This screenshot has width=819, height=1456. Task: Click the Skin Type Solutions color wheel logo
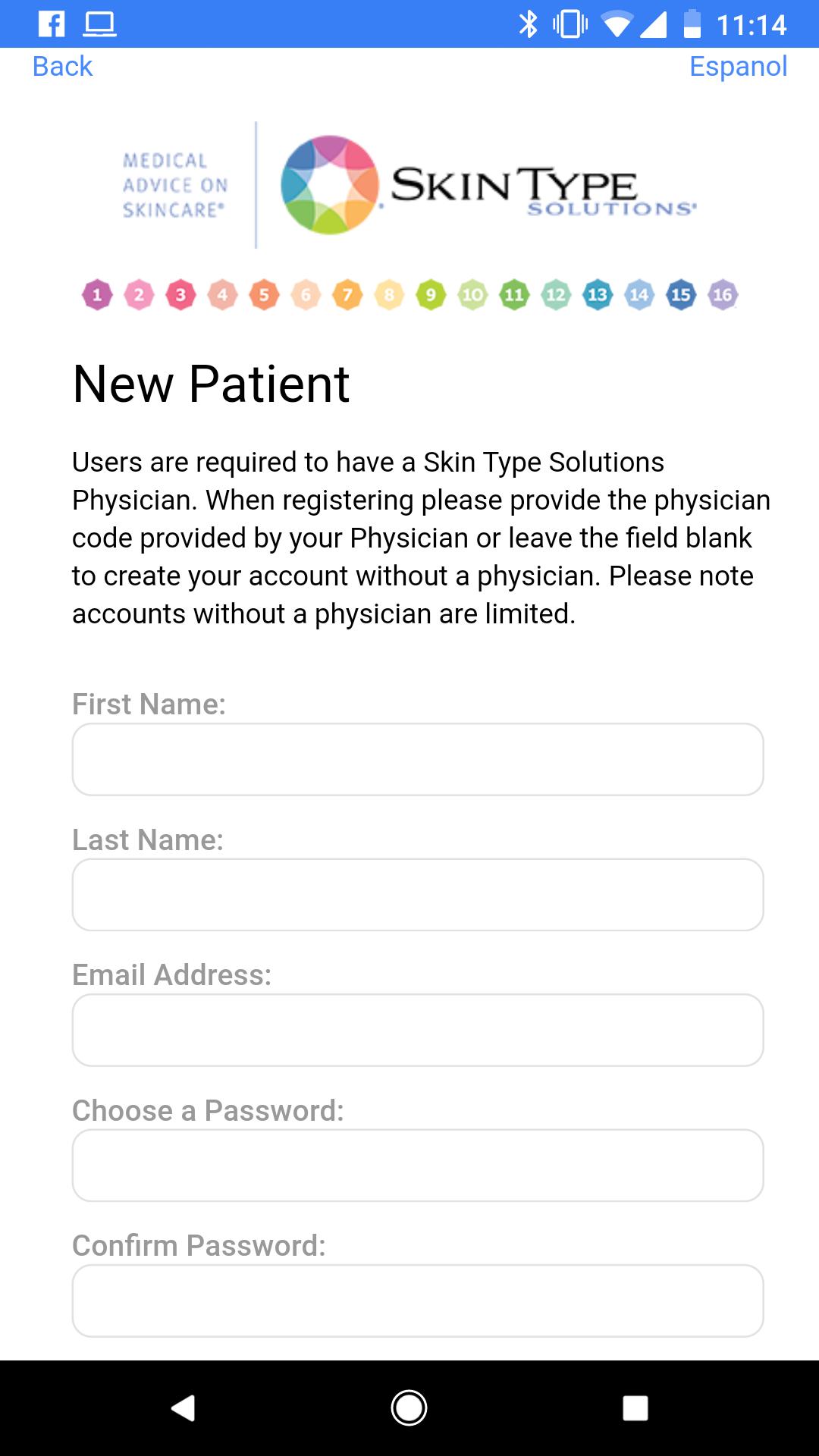pos(329,185)
